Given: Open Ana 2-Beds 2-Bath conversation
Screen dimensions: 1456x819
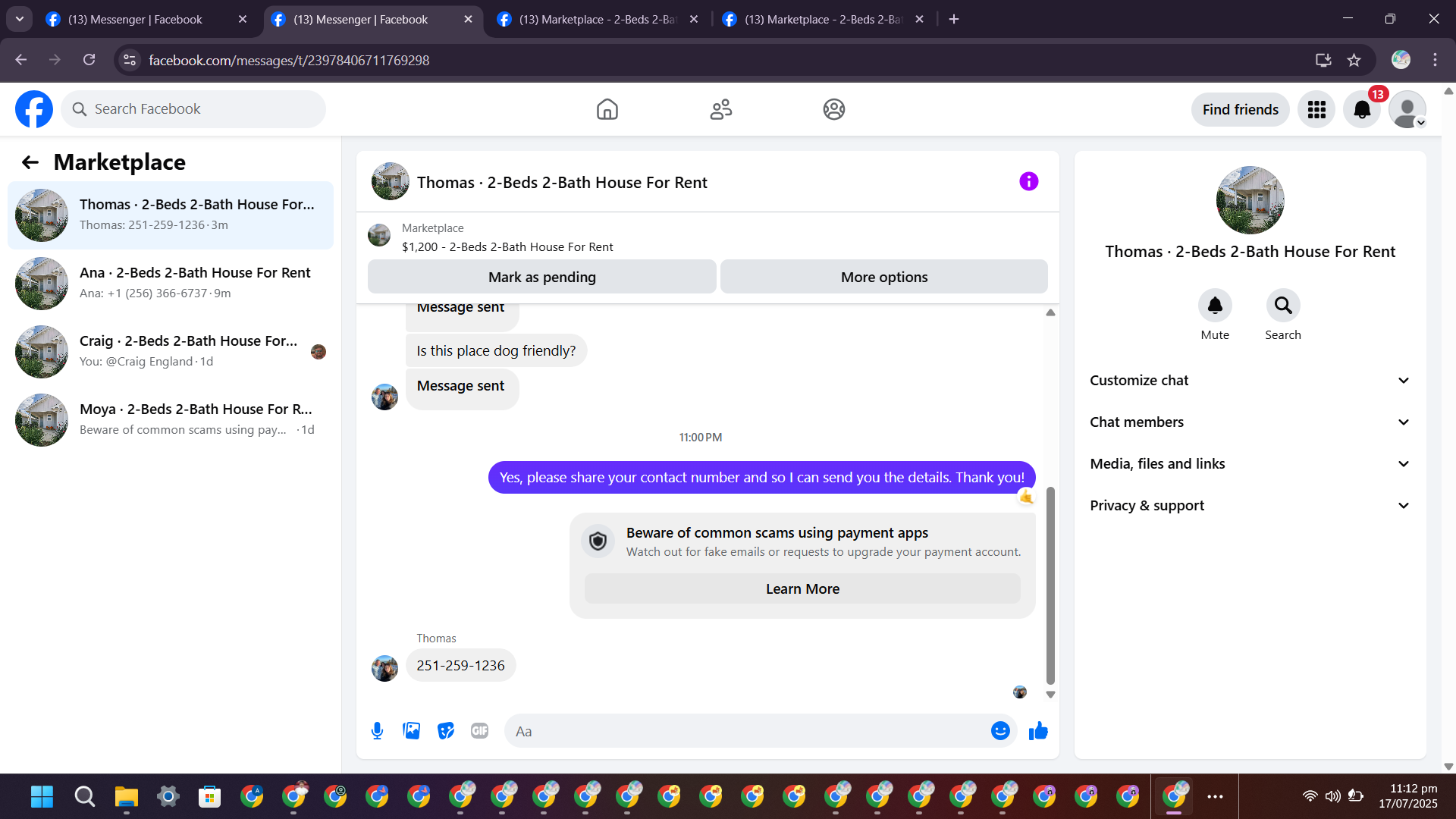Looking at the screenshot, I should point(171,284).
